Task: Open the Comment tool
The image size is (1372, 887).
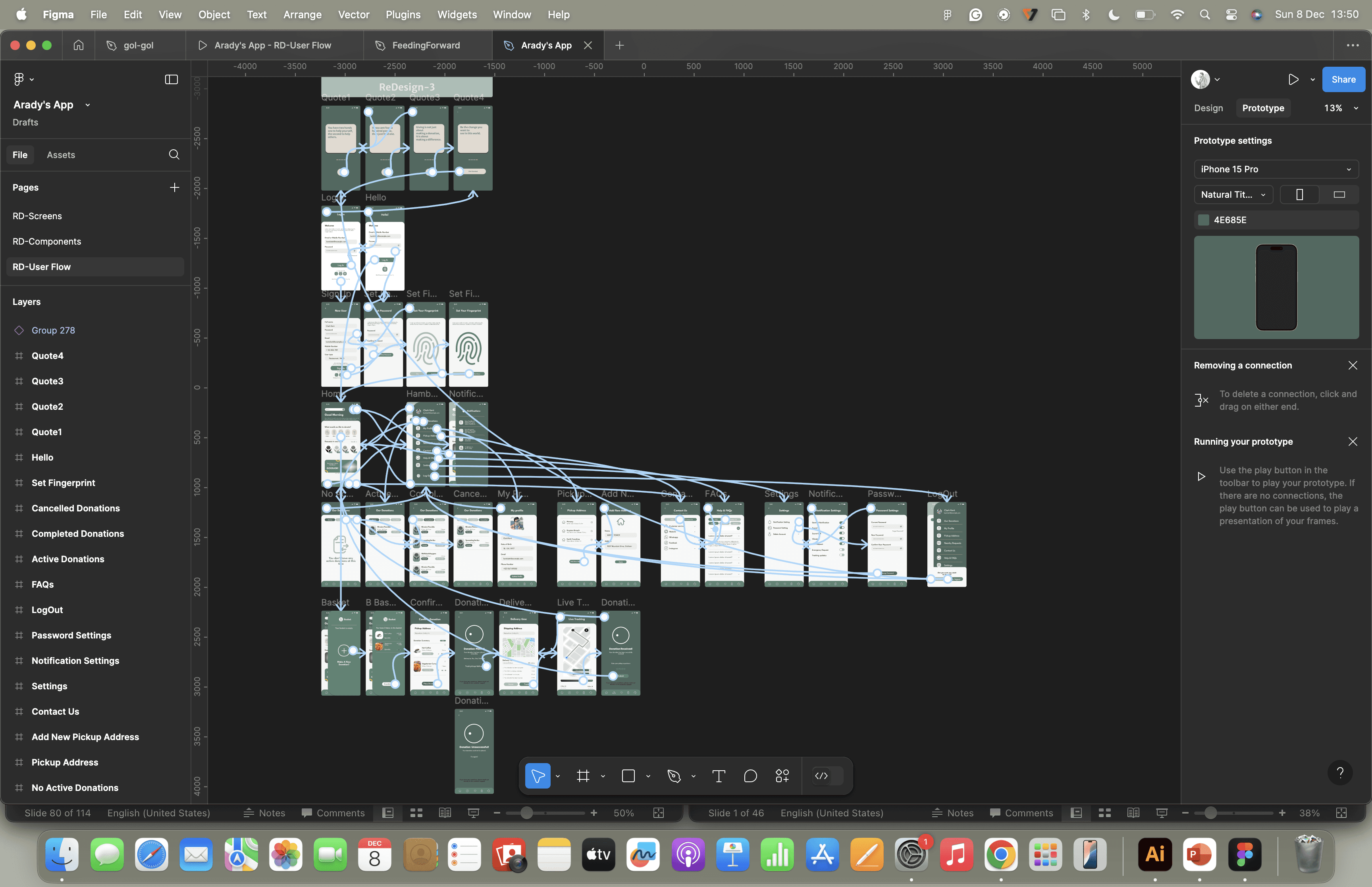Action: [x=750, y=776]
